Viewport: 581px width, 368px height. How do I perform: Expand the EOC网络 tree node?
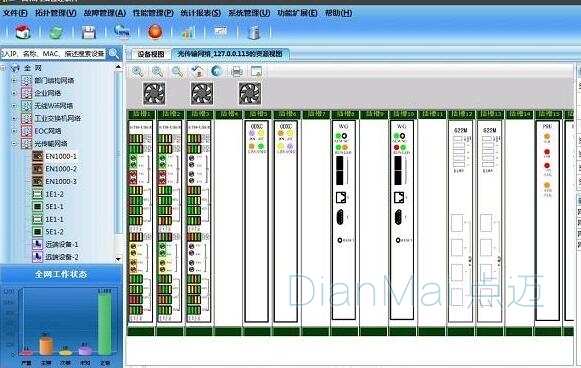14,131
